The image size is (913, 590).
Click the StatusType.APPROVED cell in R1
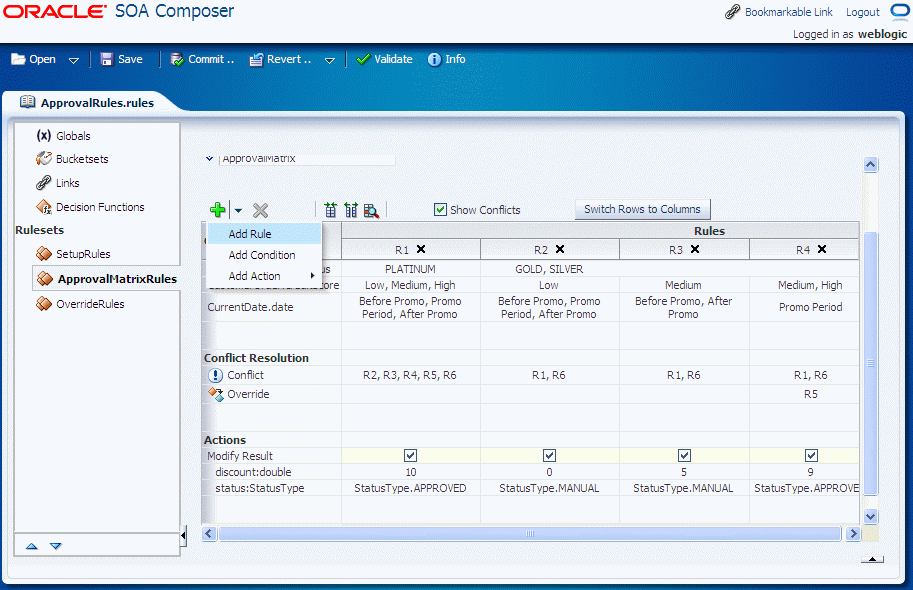411,488
